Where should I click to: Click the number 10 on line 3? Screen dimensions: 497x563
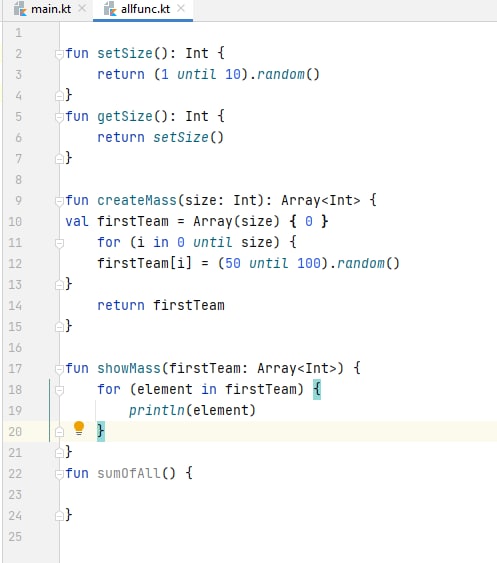(x=233, y=74)
